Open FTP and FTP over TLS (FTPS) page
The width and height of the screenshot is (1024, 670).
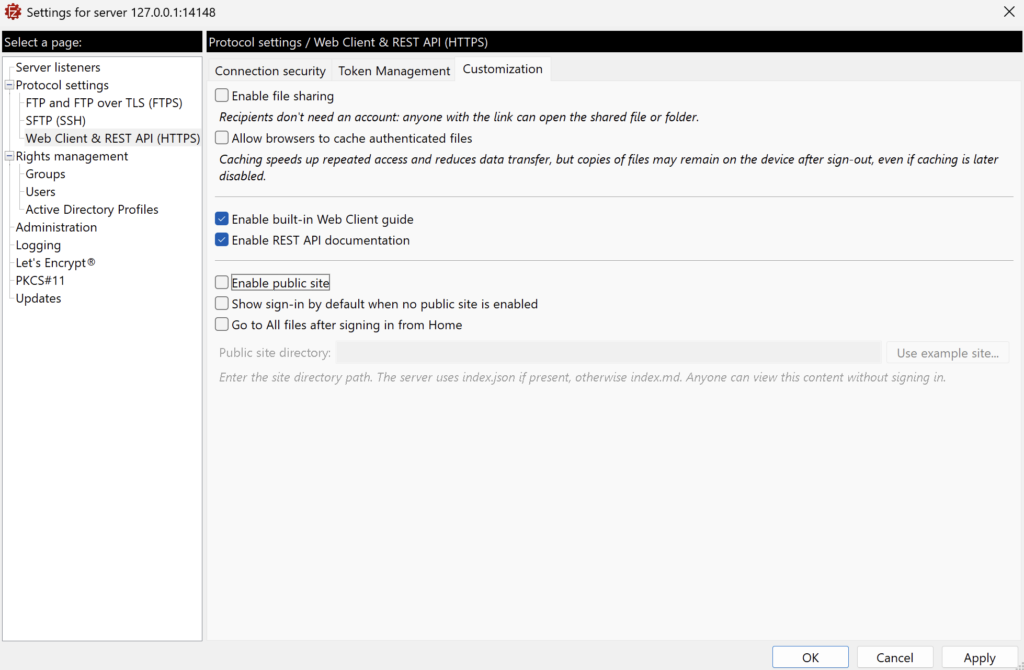point(104,103)
